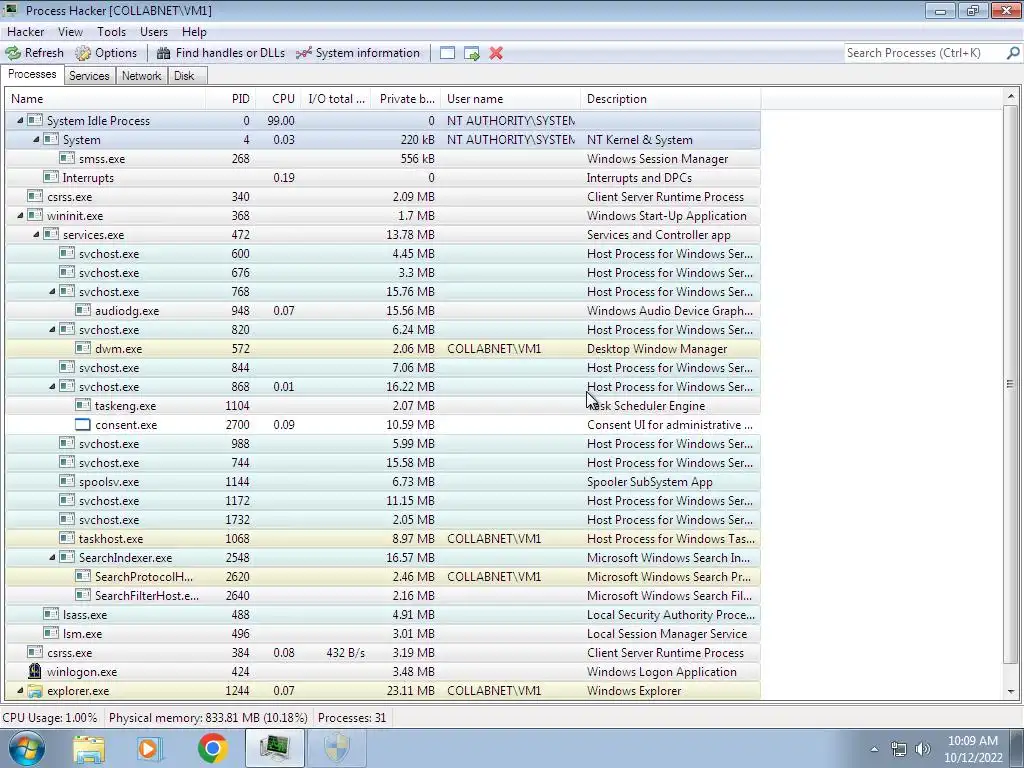Sort by the User name column header
1024x768 pixels.
tap(510, 99)
